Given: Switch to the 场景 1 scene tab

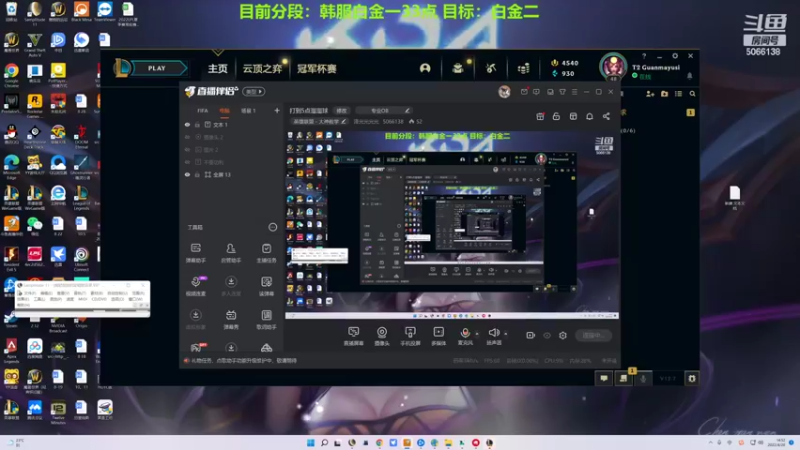Looking at the screenshot, I should (x=248, y=111).
